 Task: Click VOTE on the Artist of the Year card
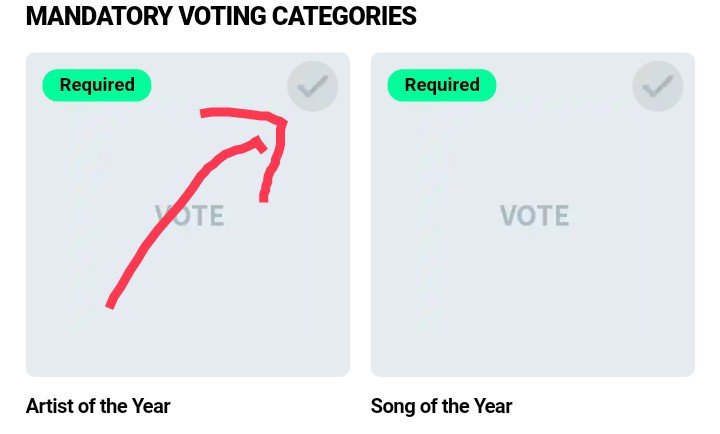tap(190, 215)
